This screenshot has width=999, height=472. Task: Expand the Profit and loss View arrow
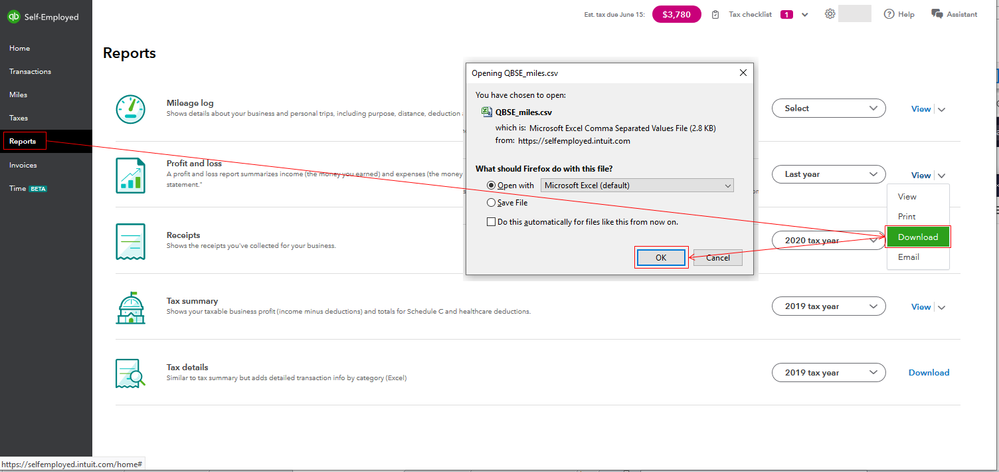click(x=942, y=176)
